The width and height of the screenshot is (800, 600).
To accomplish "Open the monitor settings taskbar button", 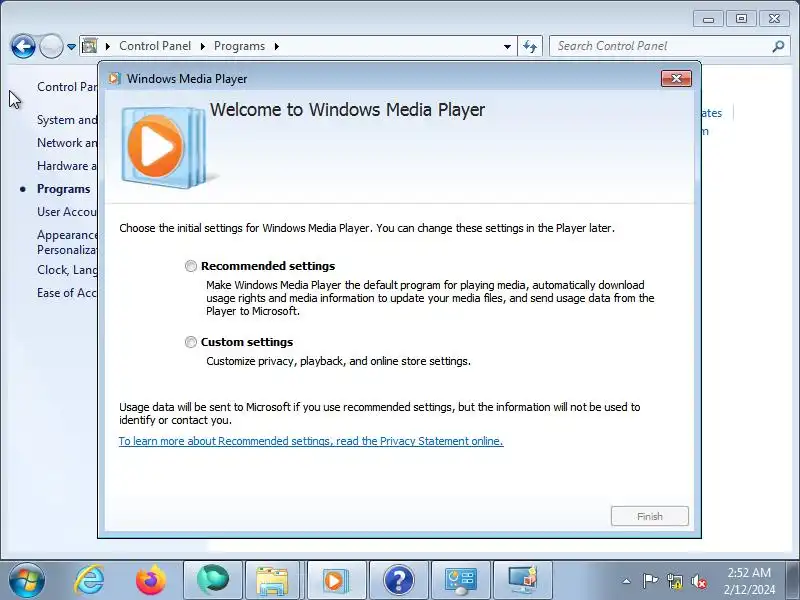I will click(x=523, y=580).
